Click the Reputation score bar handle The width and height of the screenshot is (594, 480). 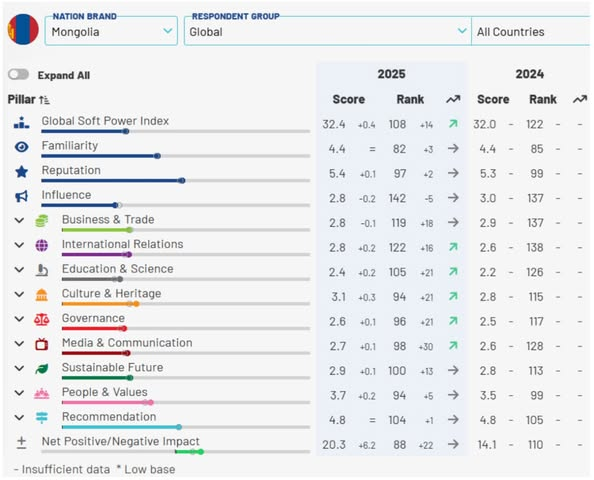tap(182, 181)
